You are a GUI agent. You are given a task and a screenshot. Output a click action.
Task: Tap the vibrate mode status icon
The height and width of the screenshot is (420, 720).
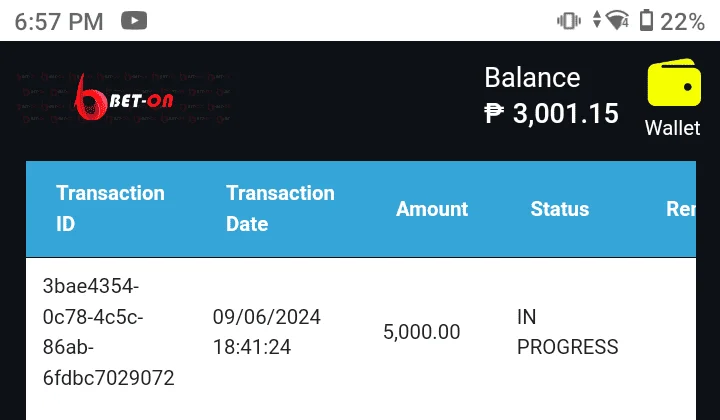(x=569, y=21)
